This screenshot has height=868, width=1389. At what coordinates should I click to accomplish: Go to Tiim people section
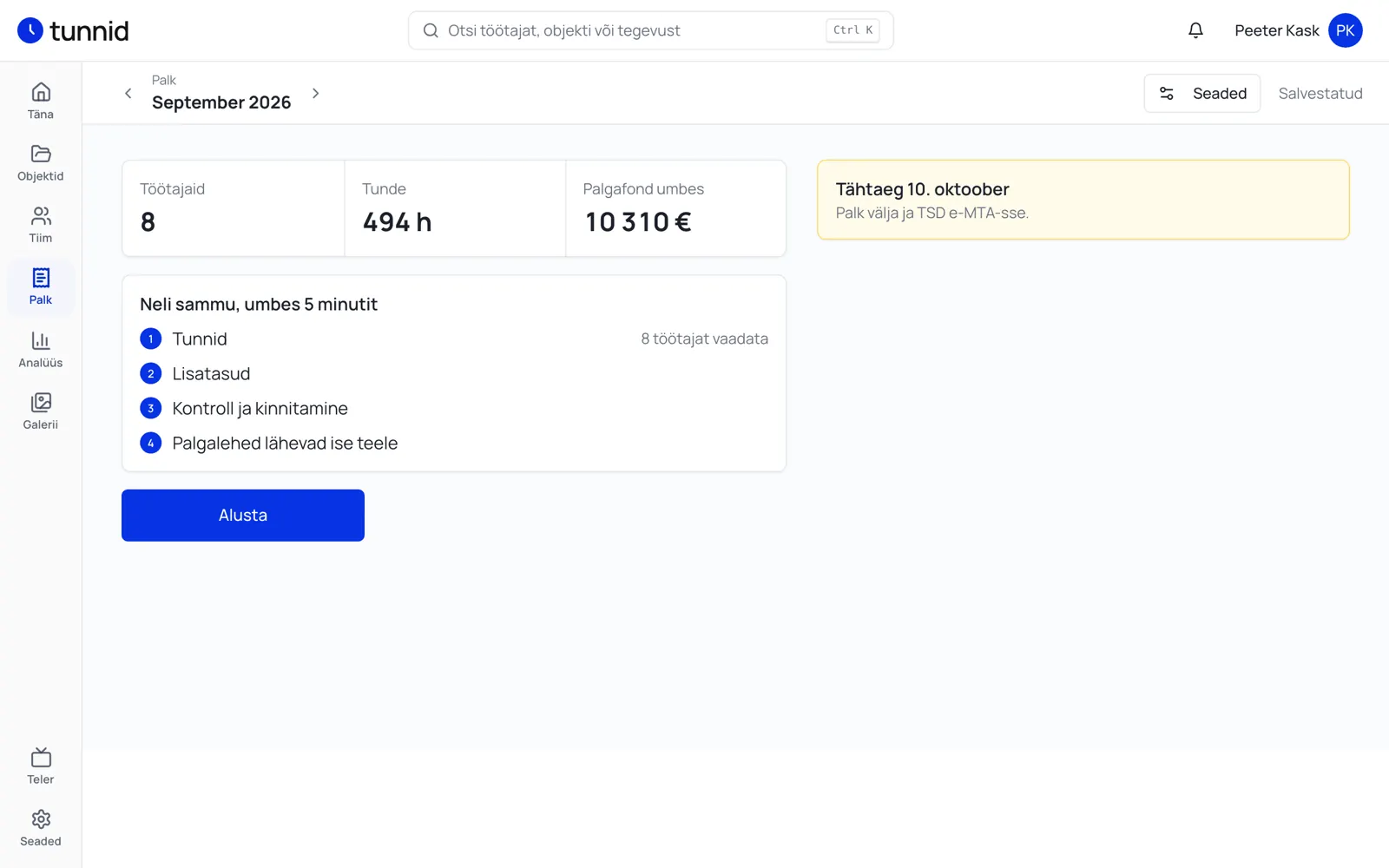tap(41, 225)
